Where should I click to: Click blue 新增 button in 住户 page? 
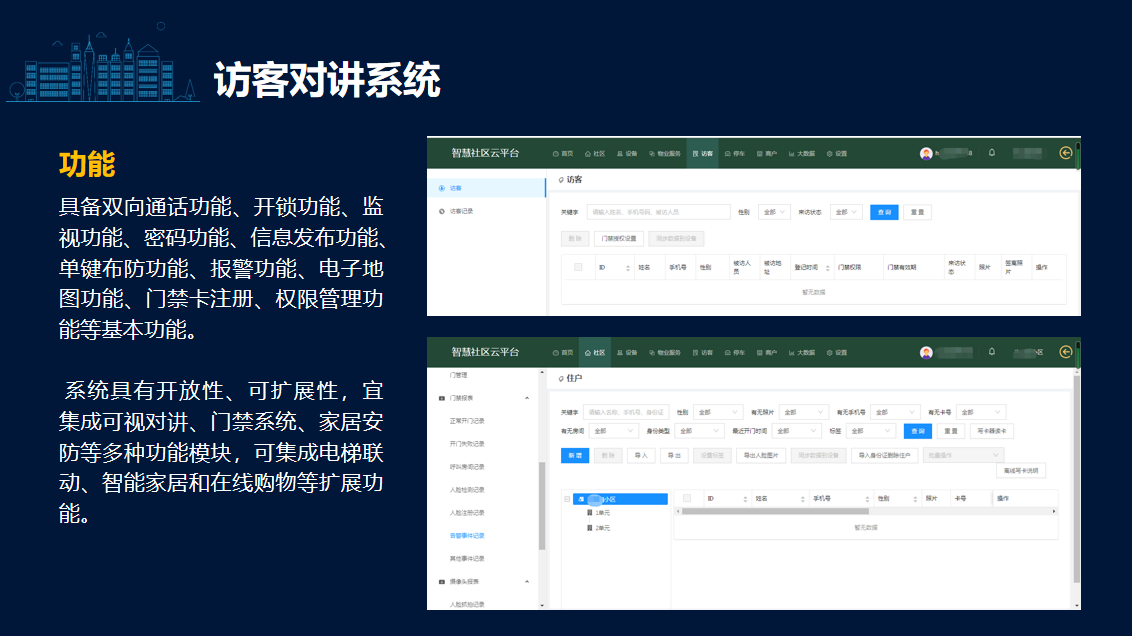[x=575, y=456]
